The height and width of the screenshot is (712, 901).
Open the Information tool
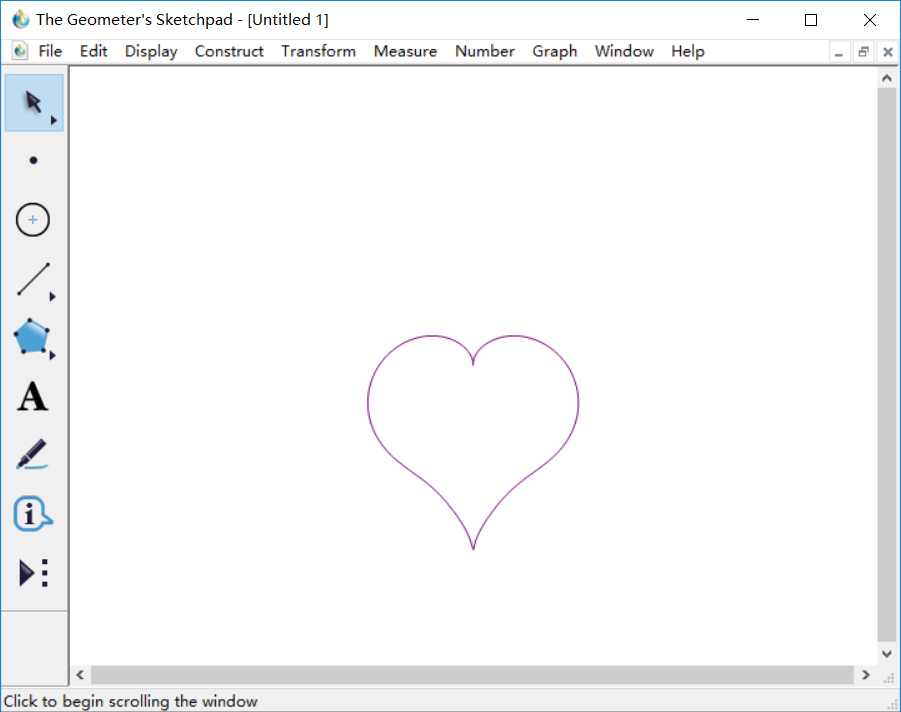click(x=32, y=514)
